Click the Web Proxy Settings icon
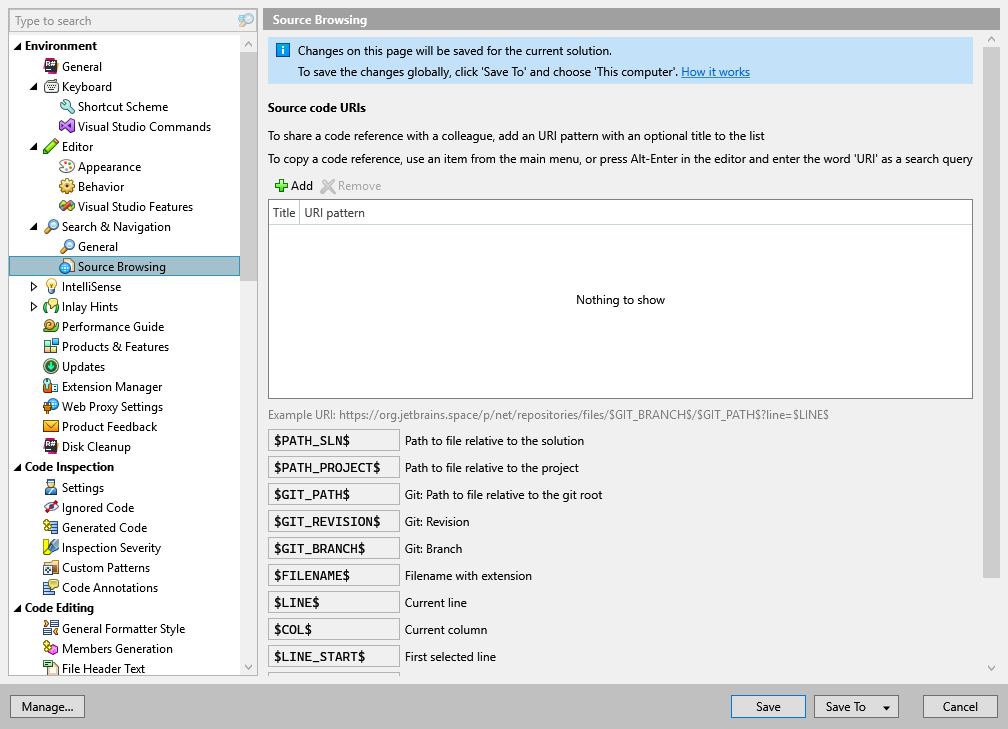 click(x=51, y=406)
